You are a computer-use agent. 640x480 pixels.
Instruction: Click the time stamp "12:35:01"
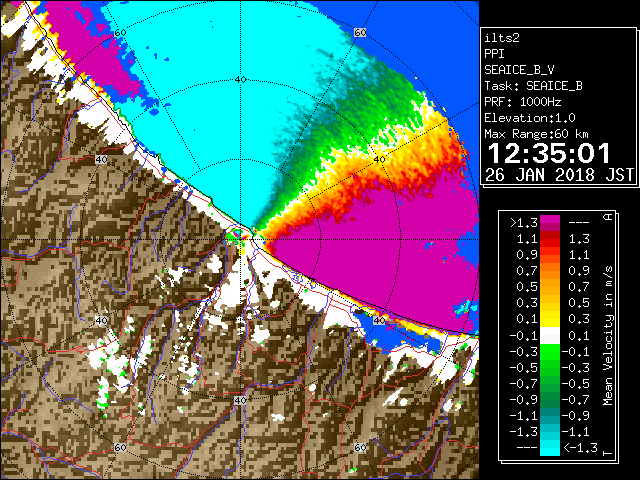point(549,154)
